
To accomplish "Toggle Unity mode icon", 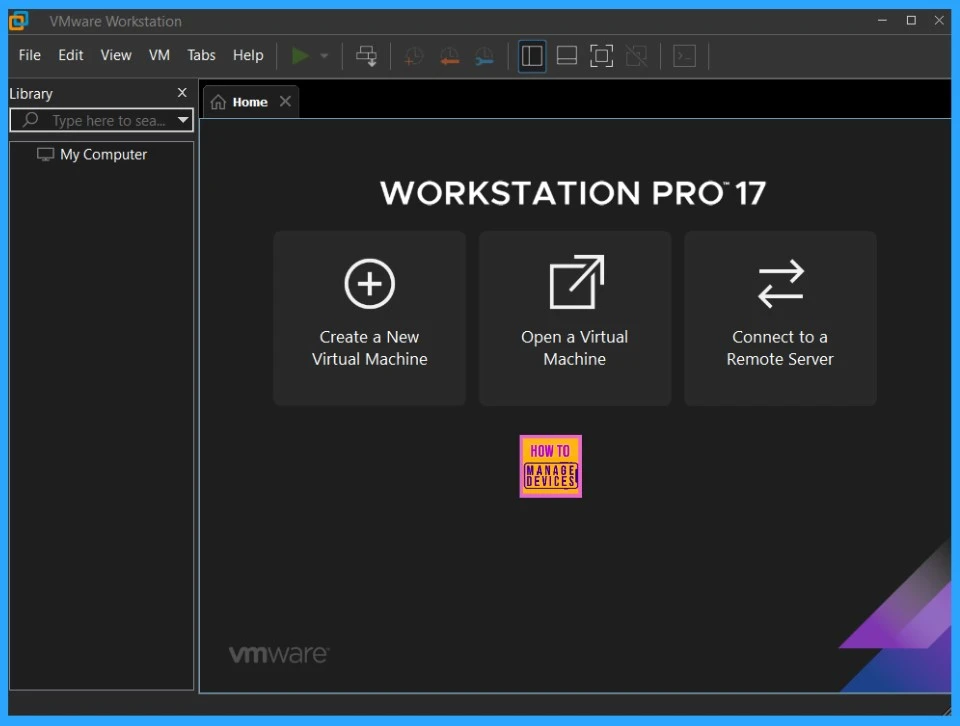I will tap(636, 56).
